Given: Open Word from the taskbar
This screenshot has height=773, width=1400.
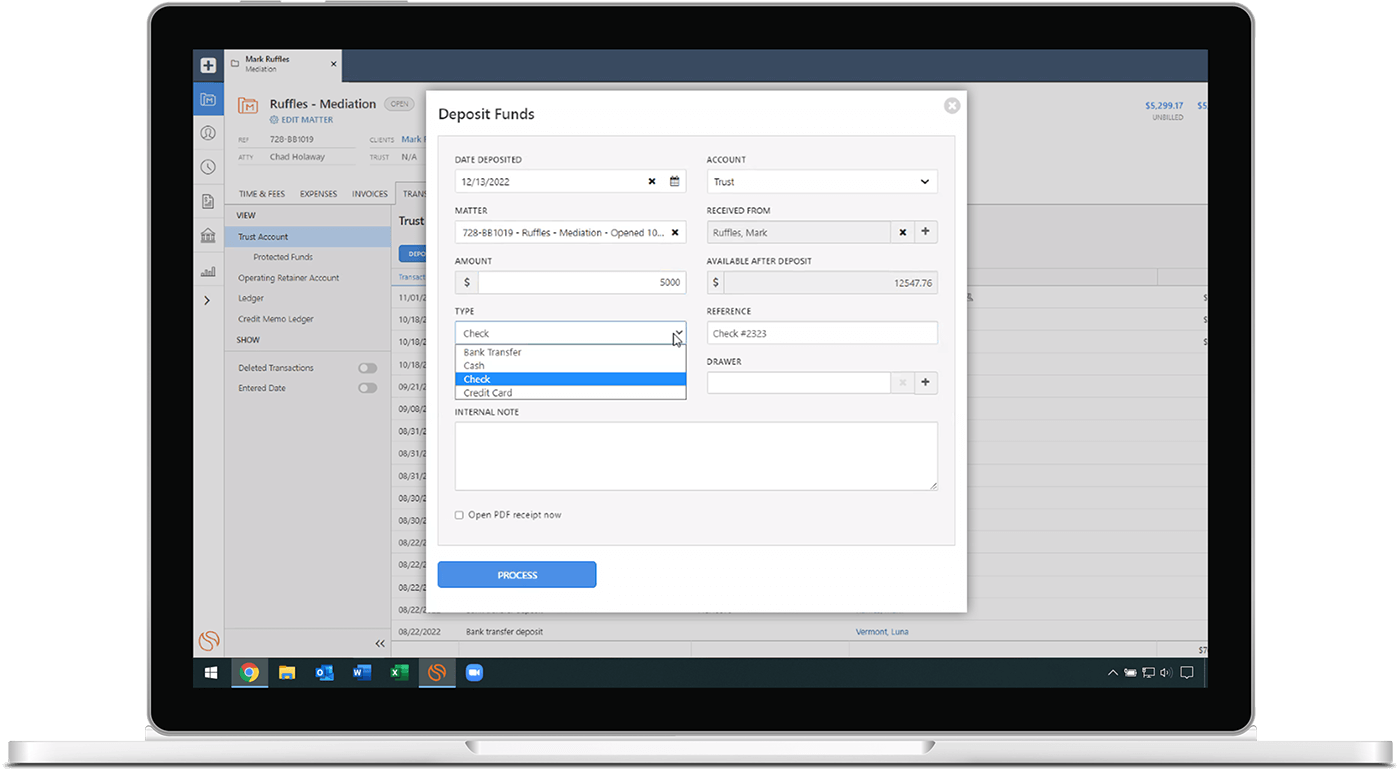Looking at the screenshot, I should click(x=362, y=673).
